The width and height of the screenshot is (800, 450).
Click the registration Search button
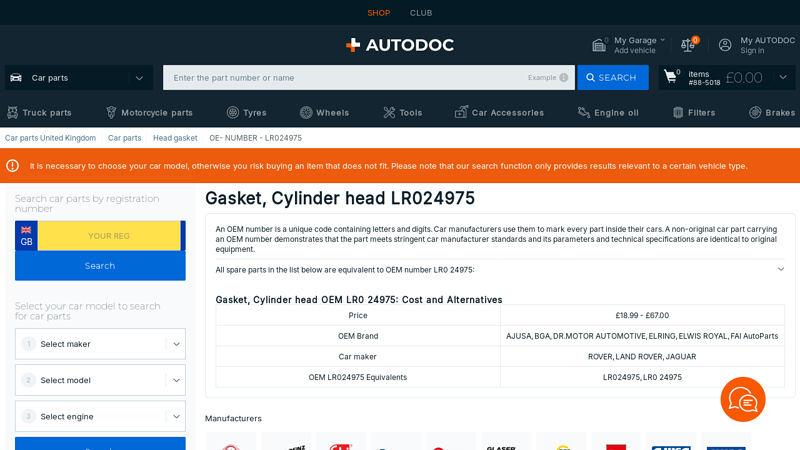(100, 266)
